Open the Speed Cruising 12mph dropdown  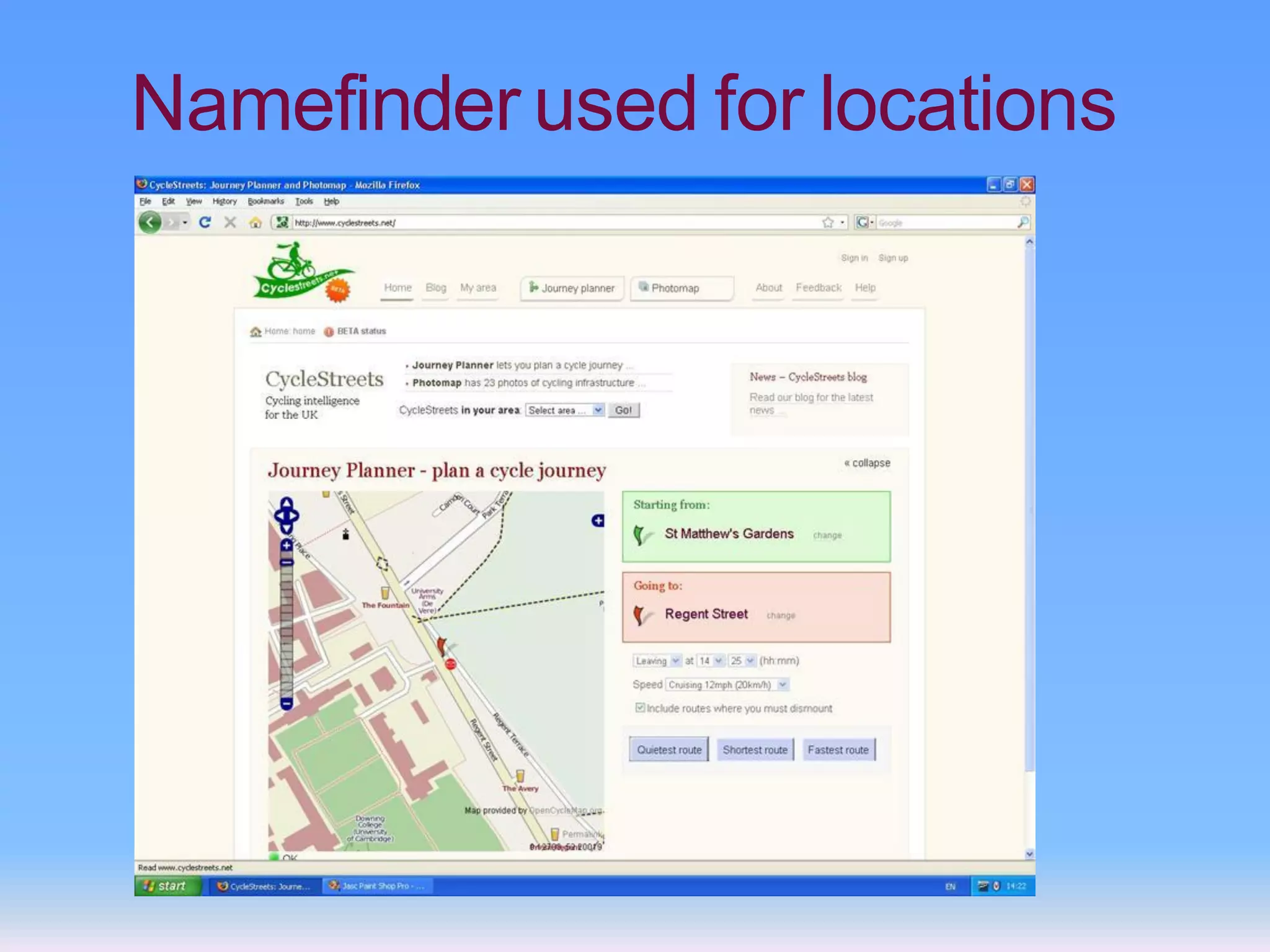click(x=727, y=685)
